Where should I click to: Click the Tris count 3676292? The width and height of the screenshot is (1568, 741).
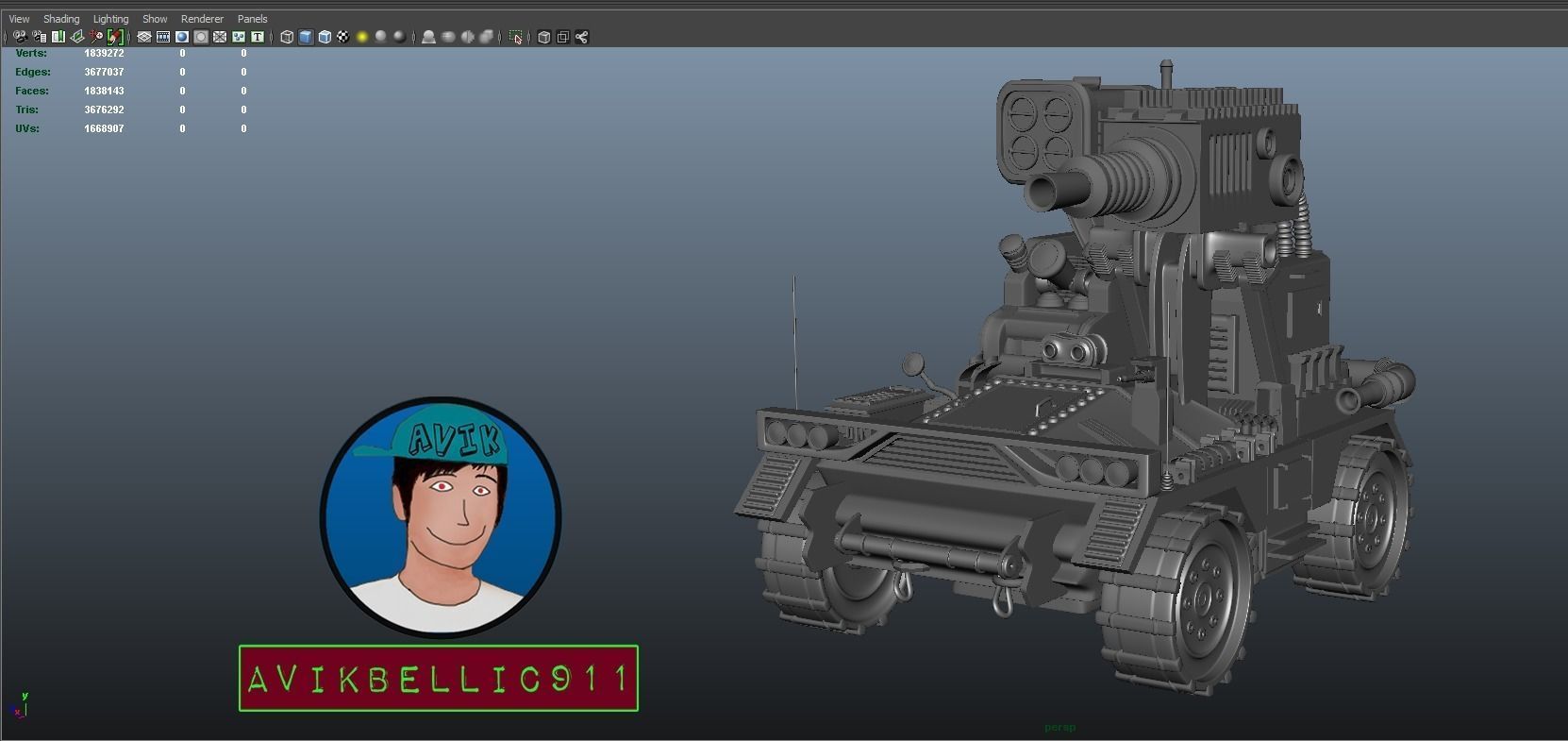[x=104, y=109]
